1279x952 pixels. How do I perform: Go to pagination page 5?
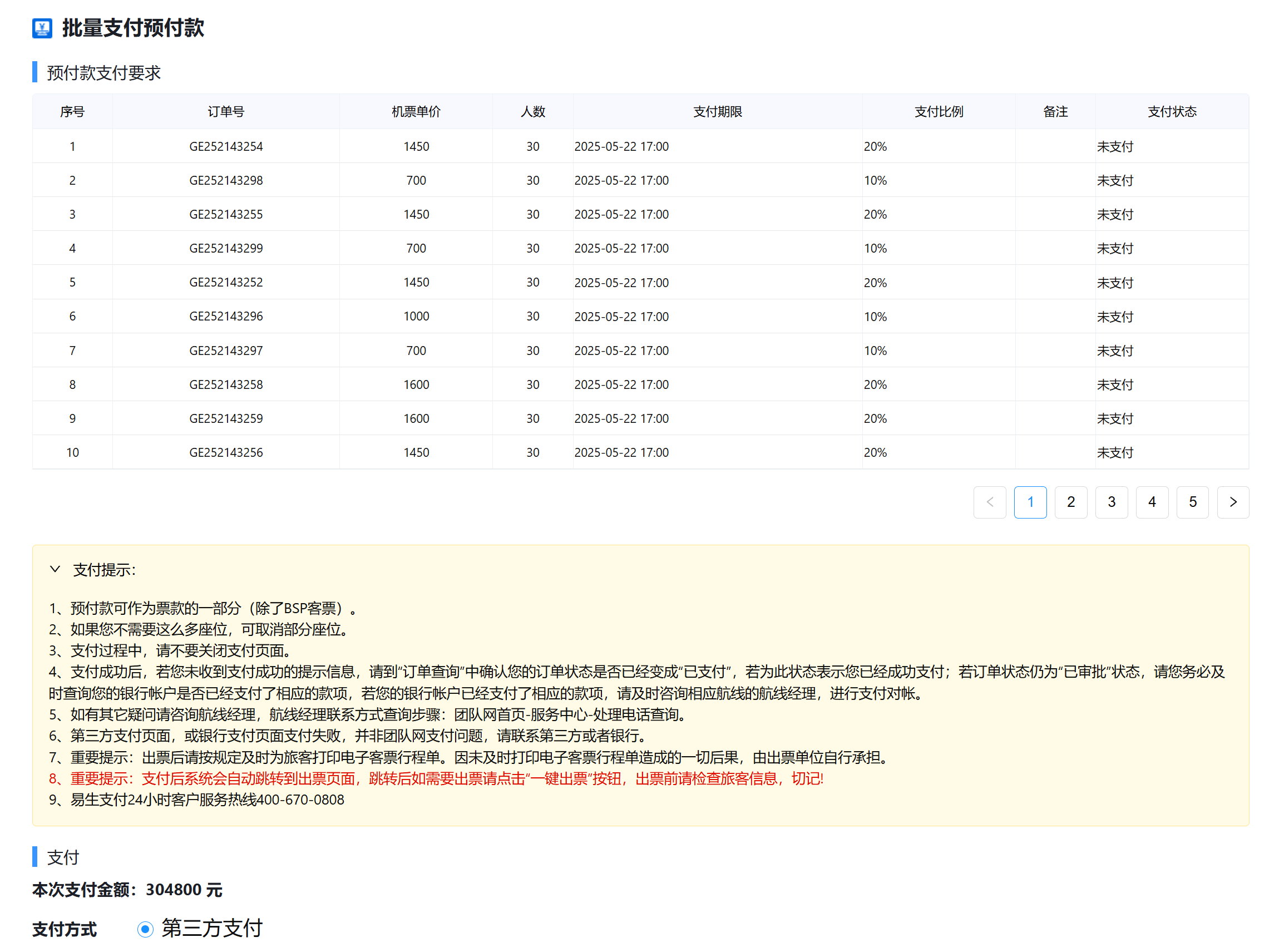tap(1192, 502)
